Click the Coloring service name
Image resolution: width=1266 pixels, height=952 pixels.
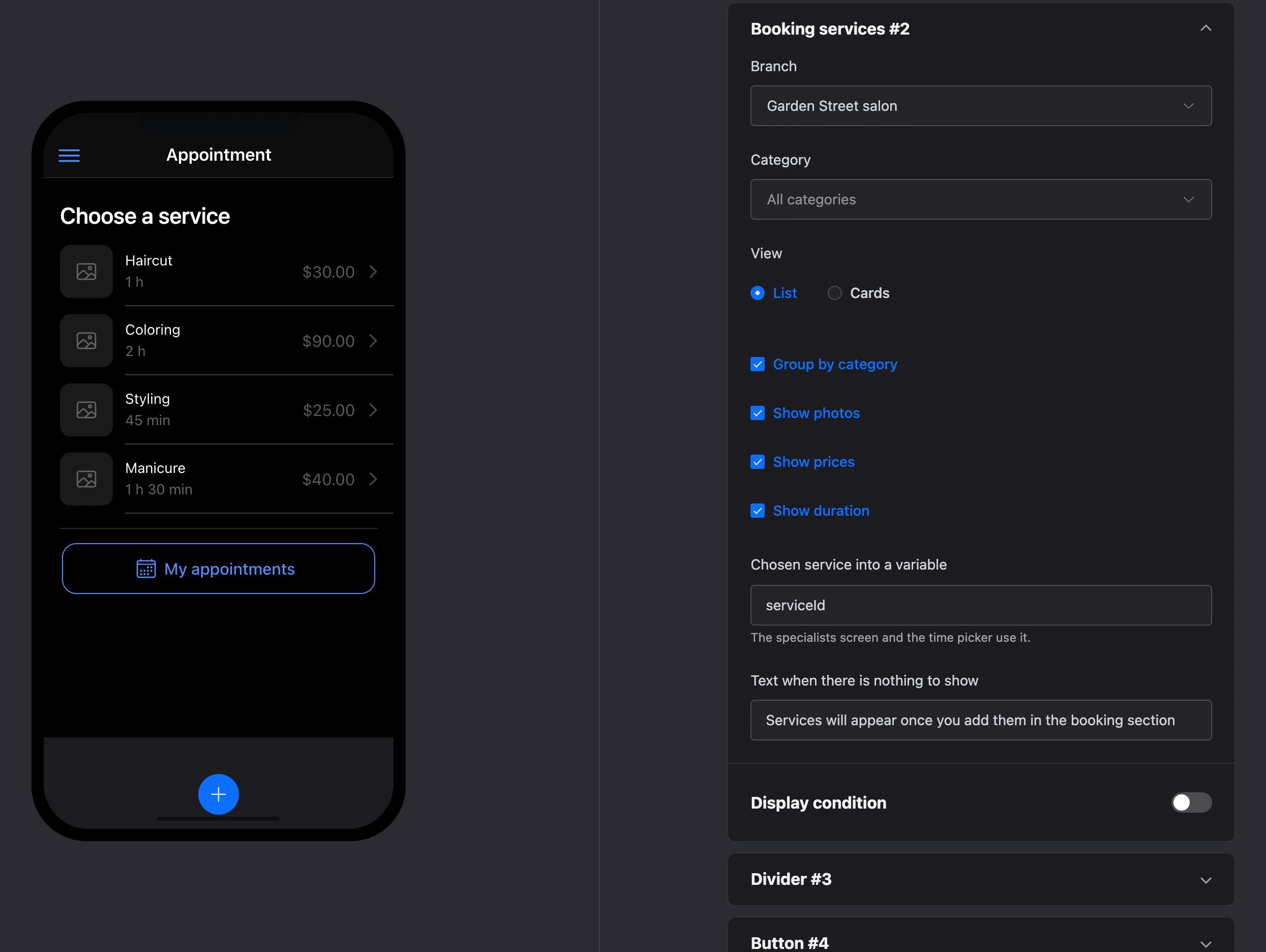click(x=153, y=330)
